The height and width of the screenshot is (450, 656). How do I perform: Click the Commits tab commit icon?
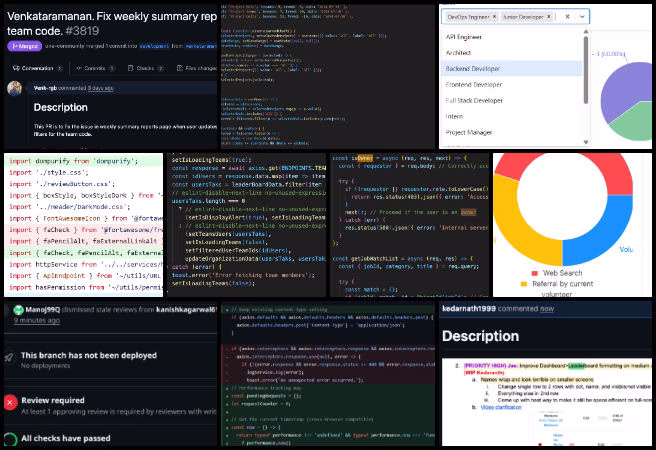tap(79, 68)
